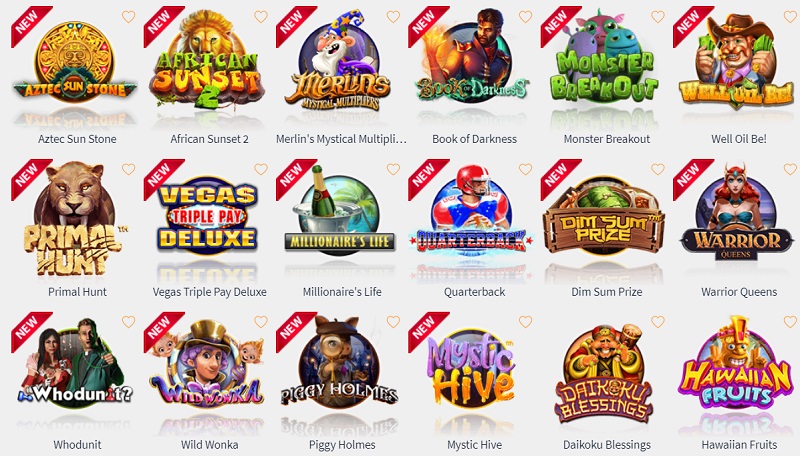Select the Piggy Holmes thumbnail
This screenshot has height=456, width=800.
340,365
